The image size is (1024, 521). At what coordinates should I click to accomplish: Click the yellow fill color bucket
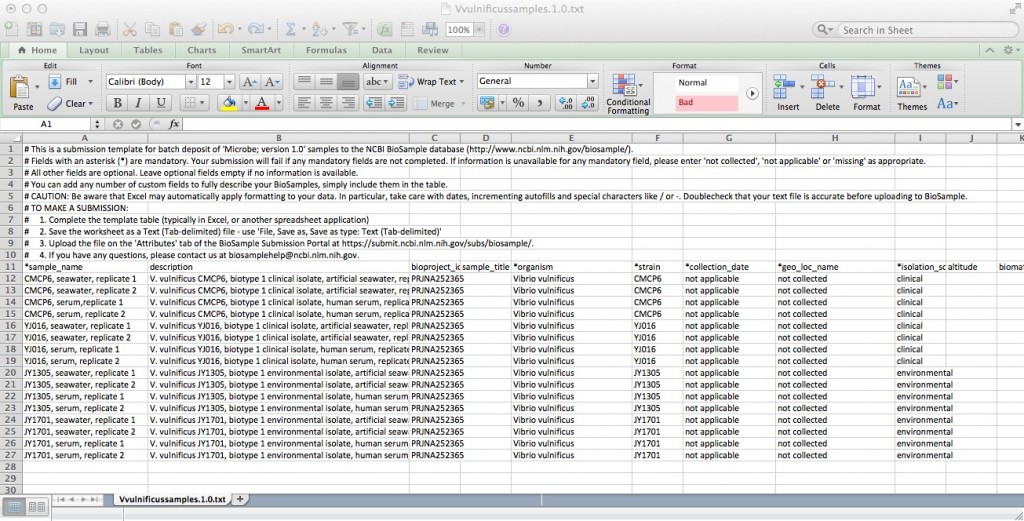229,103
